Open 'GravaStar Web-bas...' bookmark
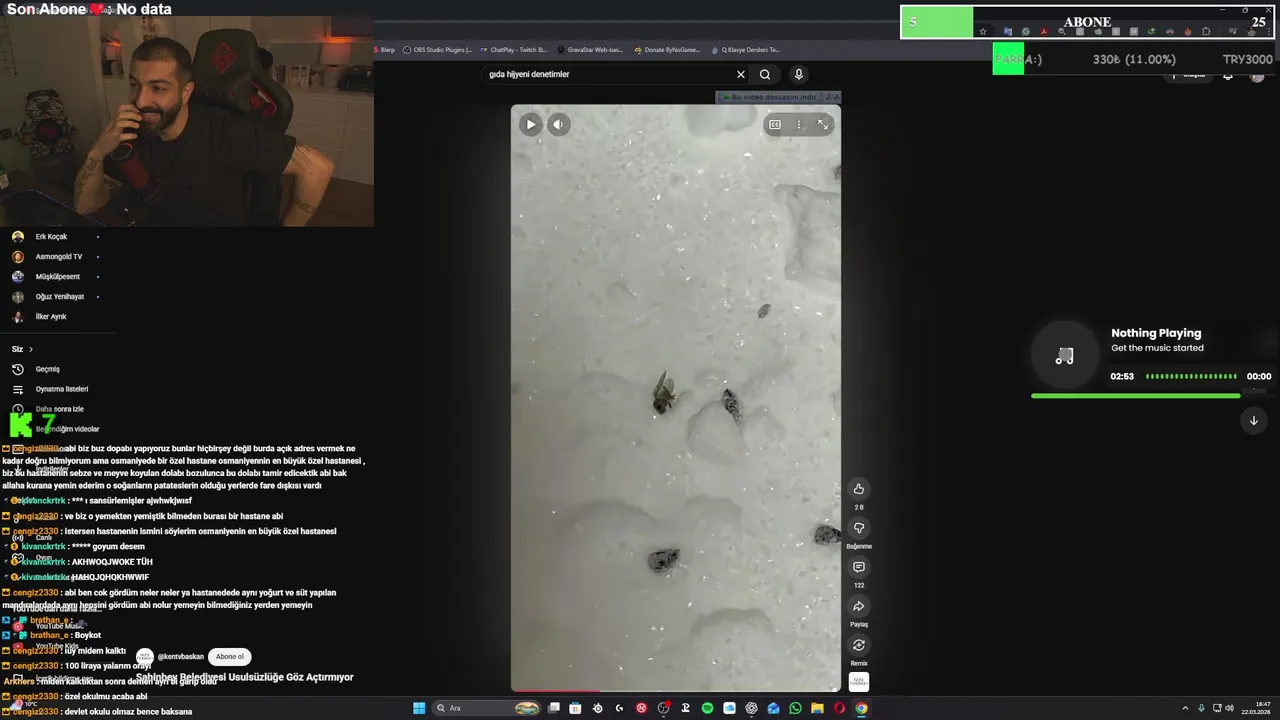Screen dimensions: 1280x720 [x=590, y=49]
